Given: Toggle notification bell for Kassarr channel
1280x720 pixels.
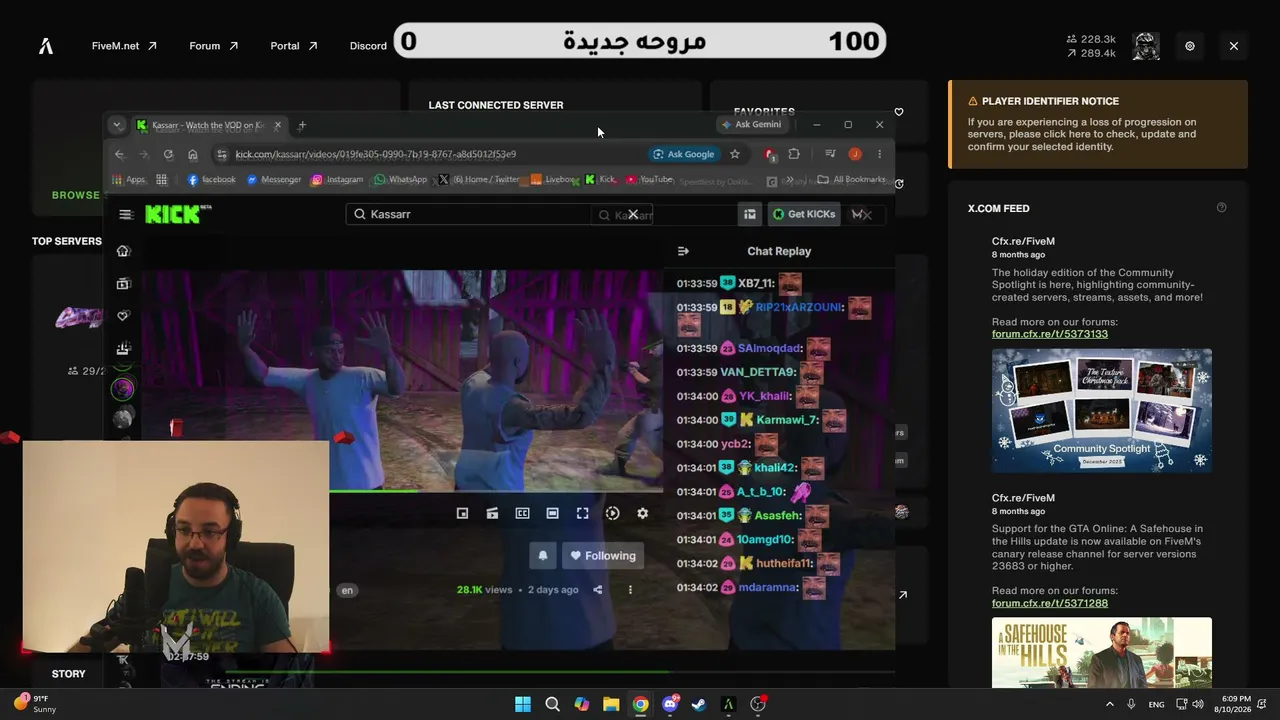Looking at the screenshot, I should point(543,556).
